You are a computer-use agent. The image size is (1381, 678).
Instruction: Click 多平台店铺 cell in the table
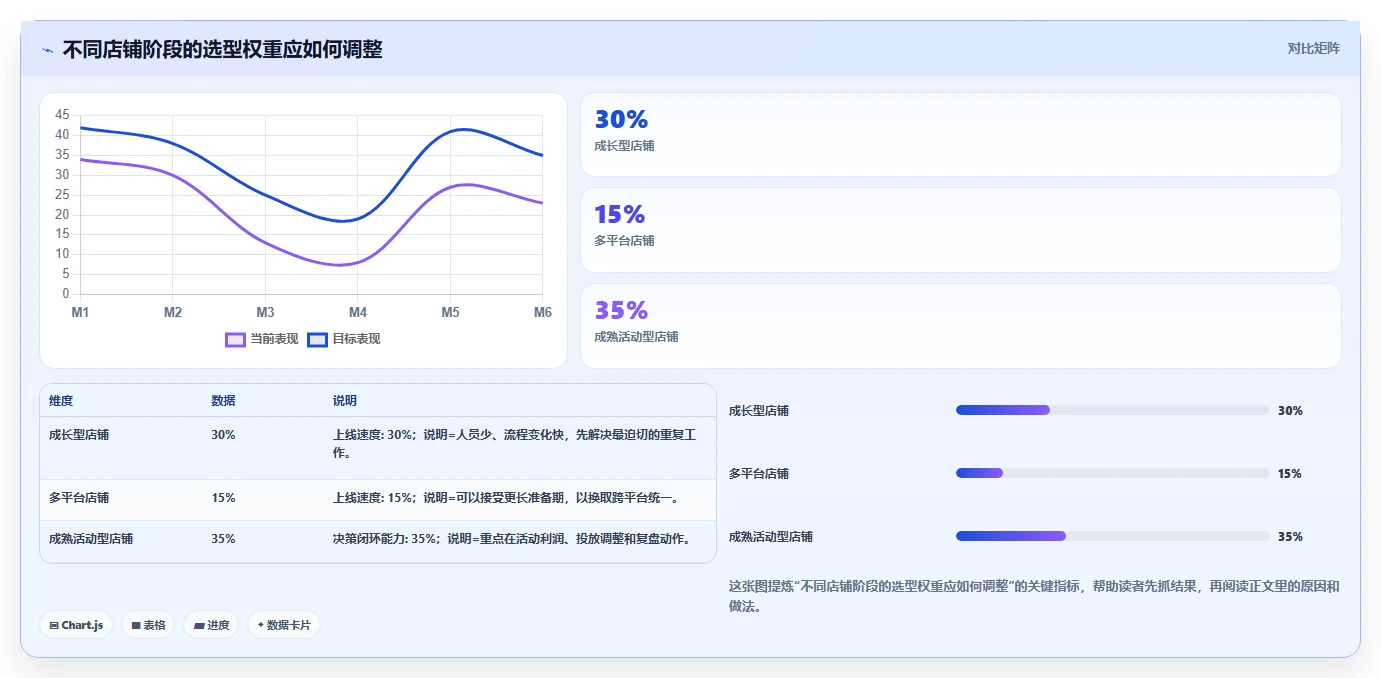pyautogui.click(x=79, y=498)
